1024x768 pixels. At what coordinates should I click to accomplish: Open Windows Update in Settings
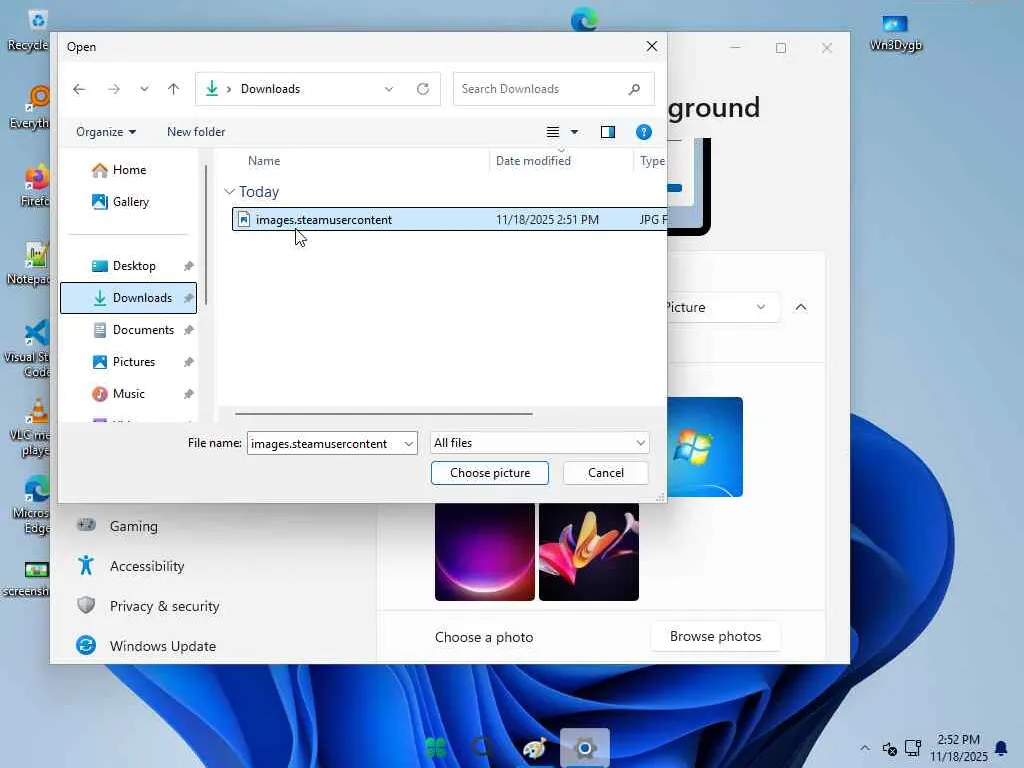pyautogui.click(x=163, y=646)
